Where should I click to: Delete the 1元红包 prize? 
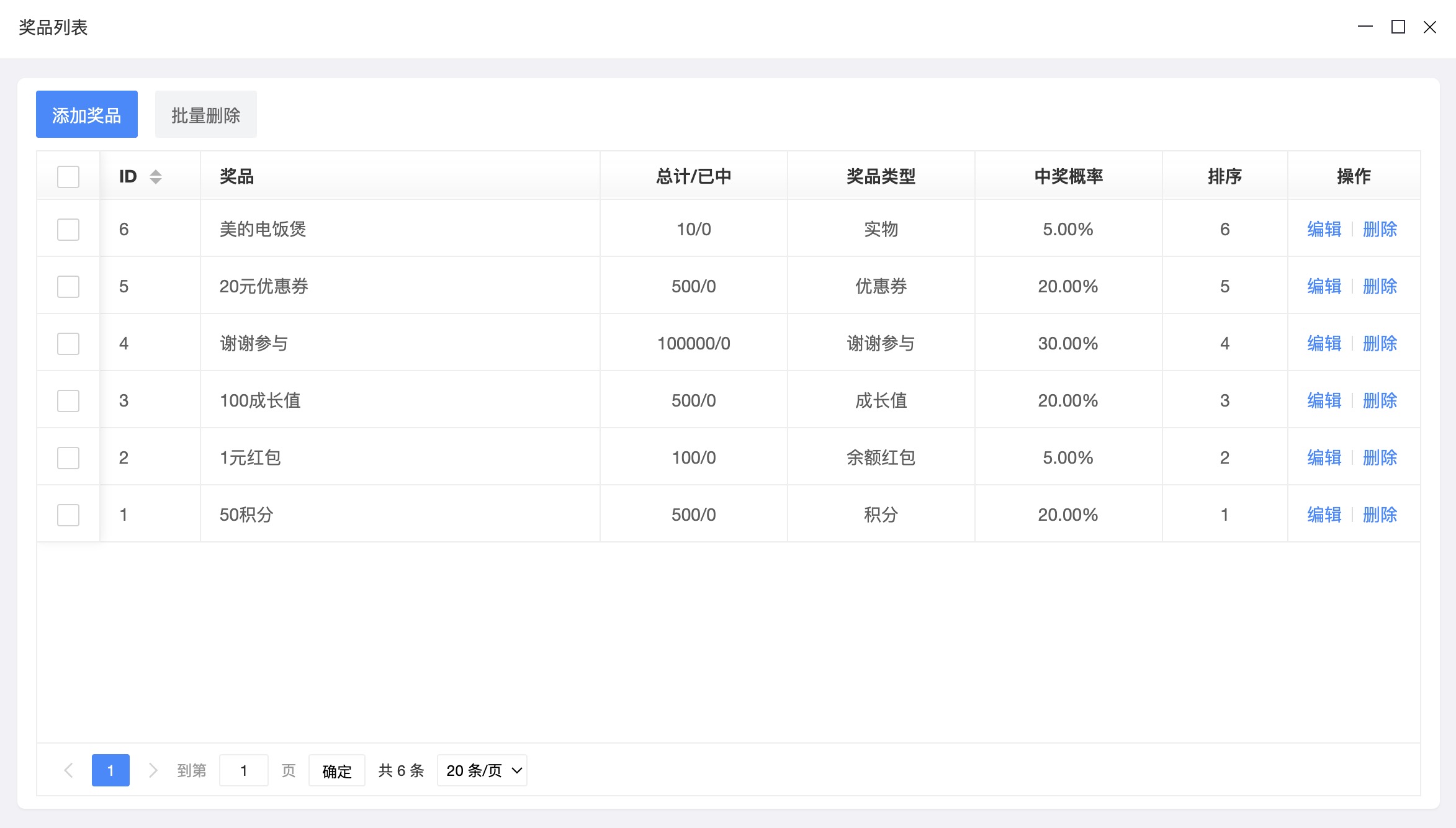click(x=1380, y=457)
